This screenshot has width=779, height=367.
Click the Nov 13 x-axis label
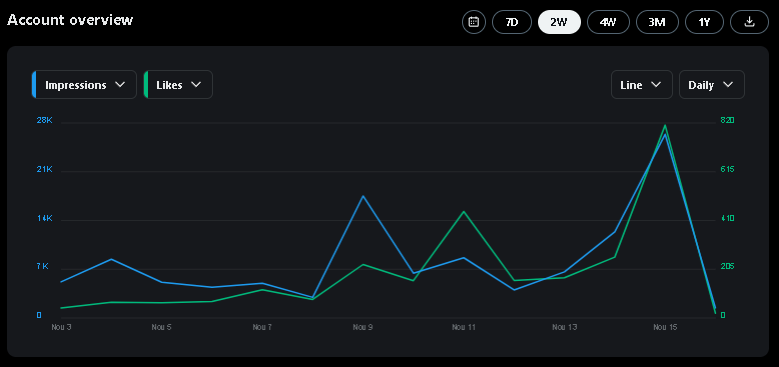click(x=565, y=327)
